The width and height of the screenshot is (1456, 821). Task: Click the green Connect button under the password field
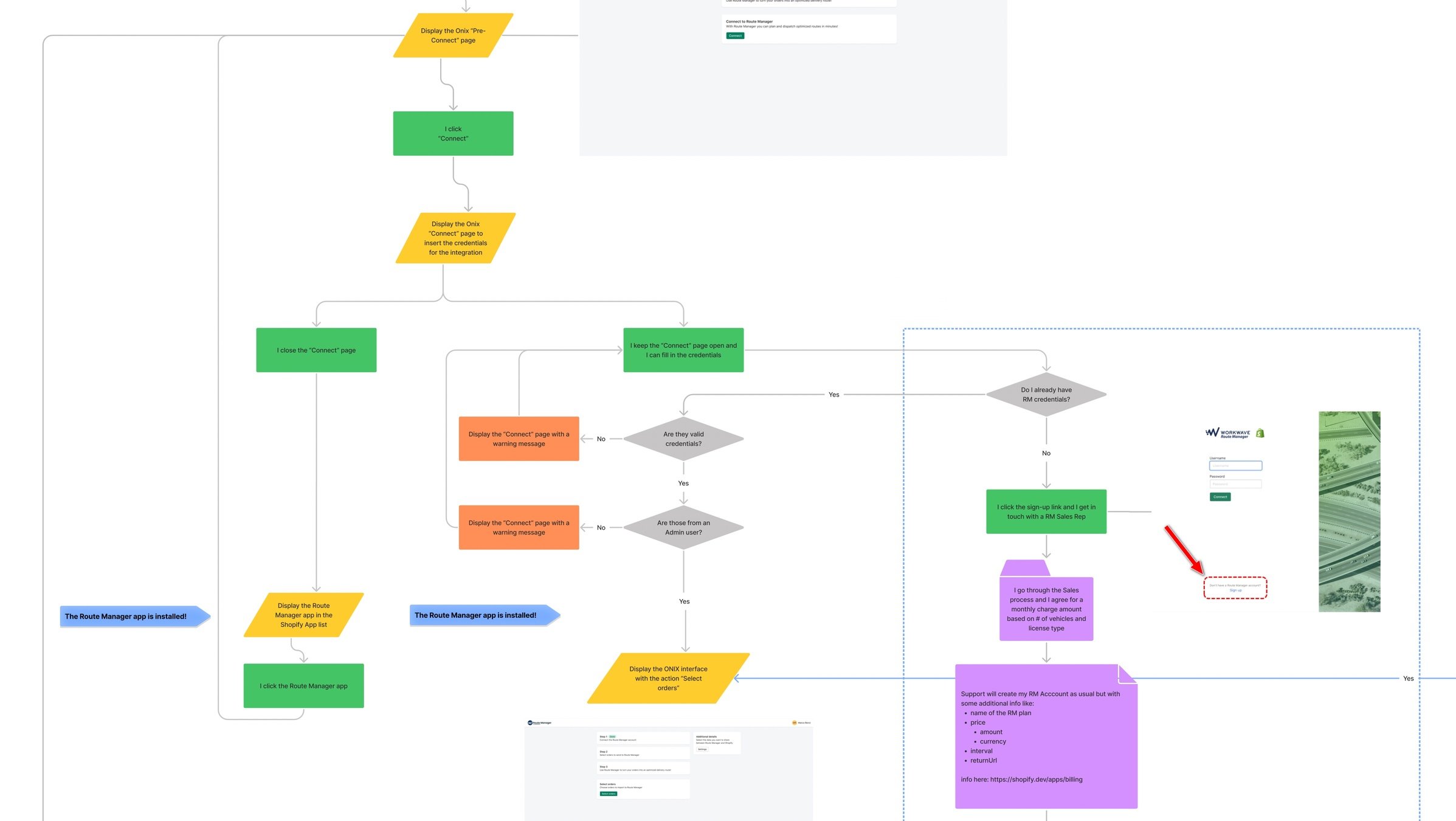click(x=1220, y=497)
